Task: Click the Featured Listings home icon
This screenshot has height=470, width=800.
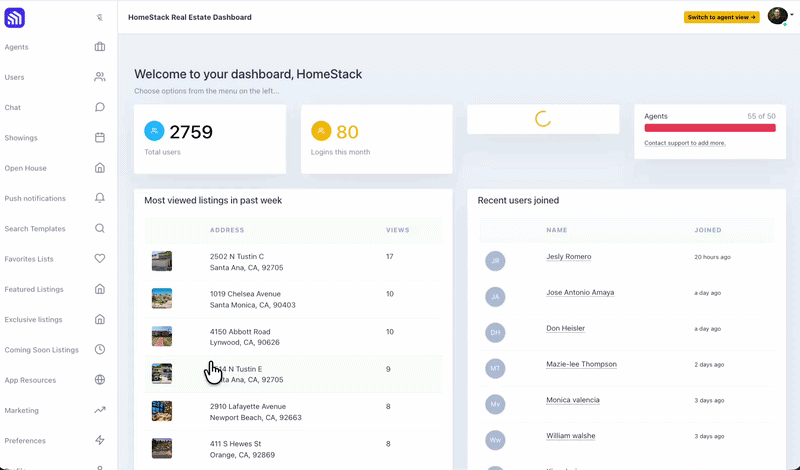Action: [100, 289]
